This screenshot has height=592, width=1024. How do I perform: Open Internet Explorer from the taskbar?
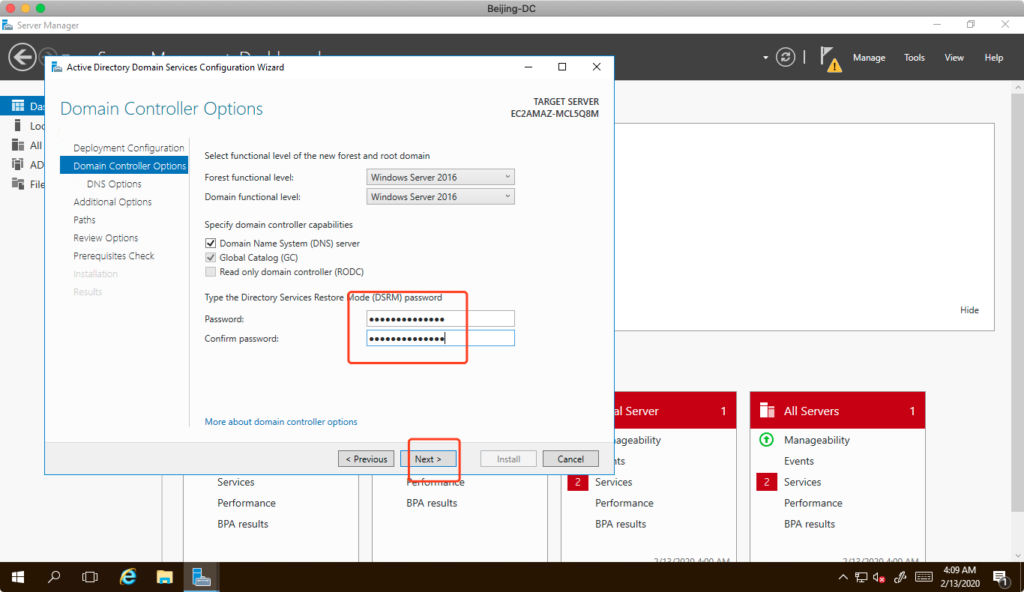[x=128, y=577]
